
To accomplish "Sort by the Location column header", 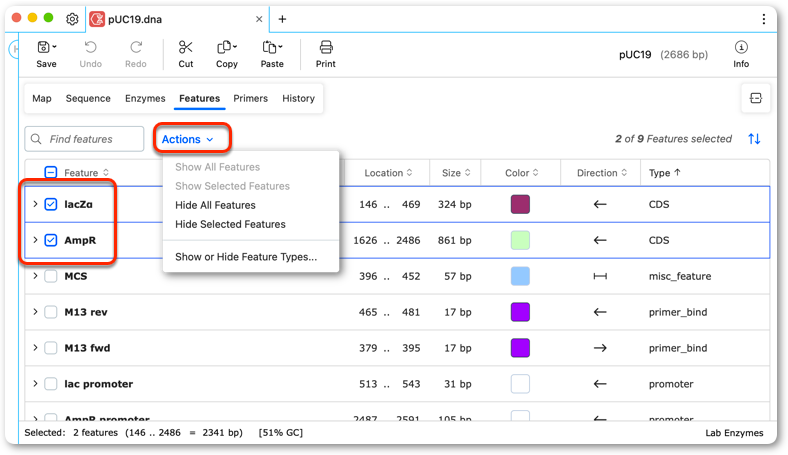I will pyautogui.click(x=388, y=173).
